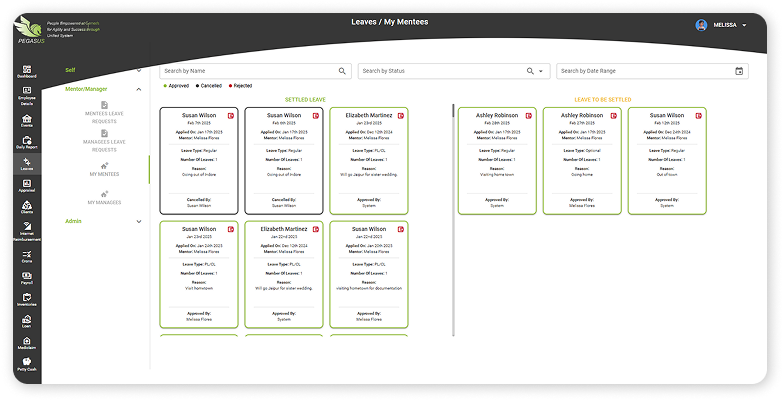Screen dimensions: 784x401
Task: Click Melissa's profile avatar
Action: click(x=702, y=25)
